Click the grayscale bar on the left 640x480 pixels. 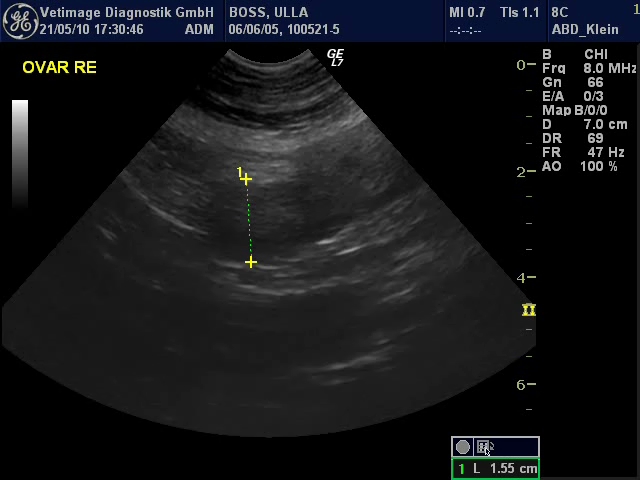coord(20,154)
